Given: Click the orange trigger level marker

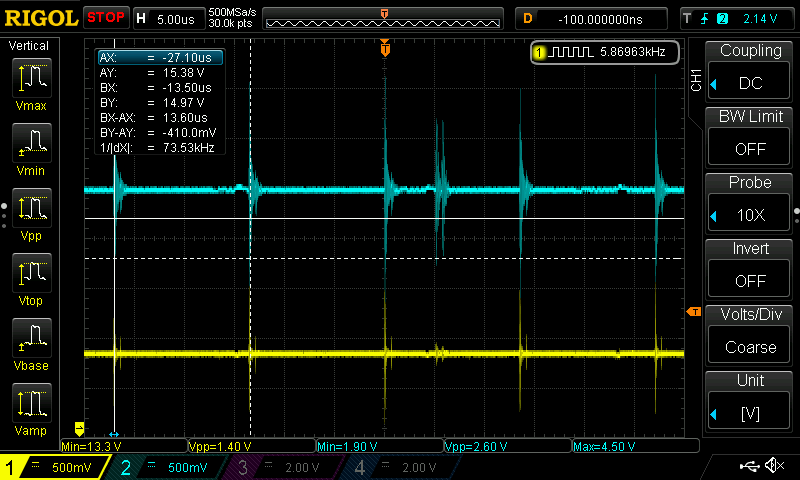Looking at the screenshot, I should (x=693, y=313).
